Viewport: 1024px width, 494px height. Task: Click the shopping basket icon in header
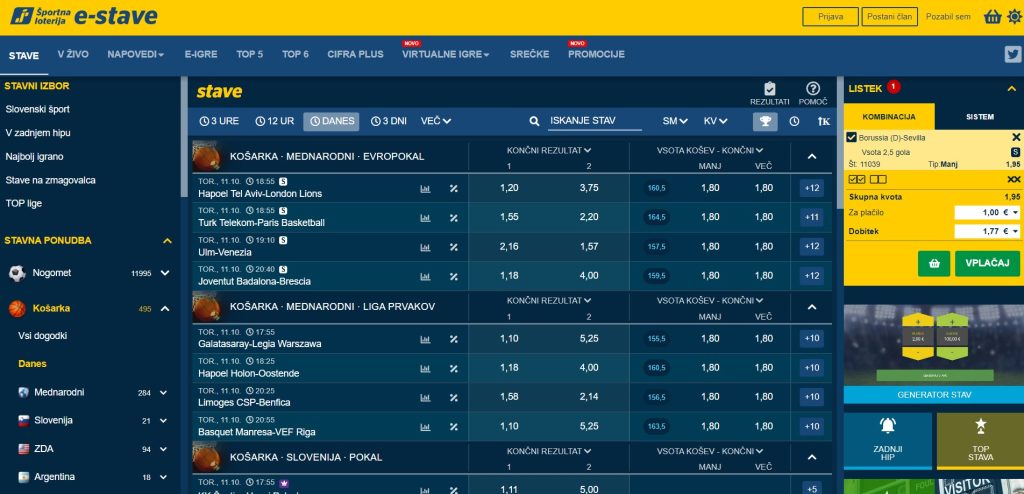pyautogui.click(x=993, y=17)
